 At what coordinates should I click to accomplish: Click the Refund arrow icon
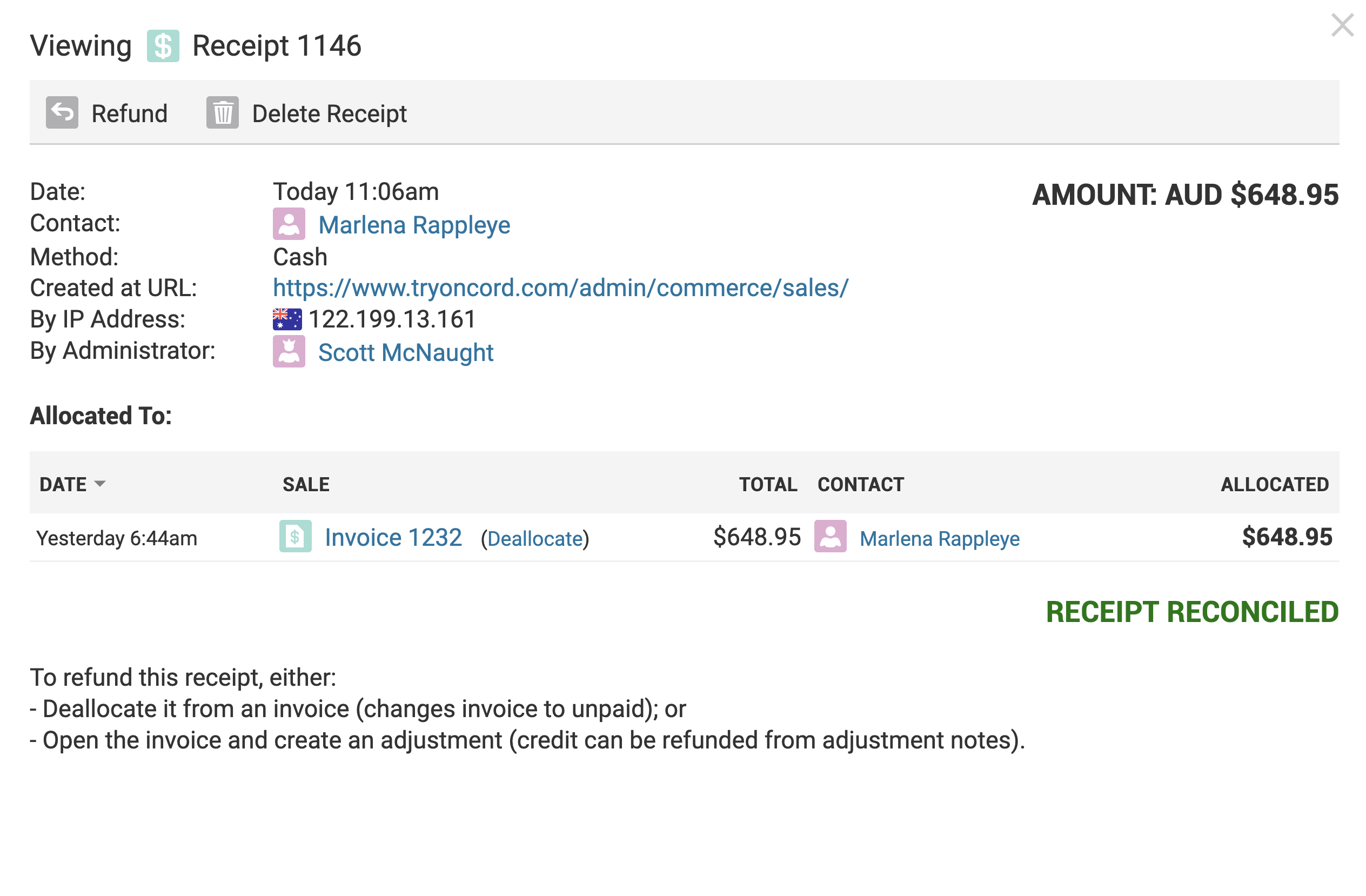tap(62, 112)
